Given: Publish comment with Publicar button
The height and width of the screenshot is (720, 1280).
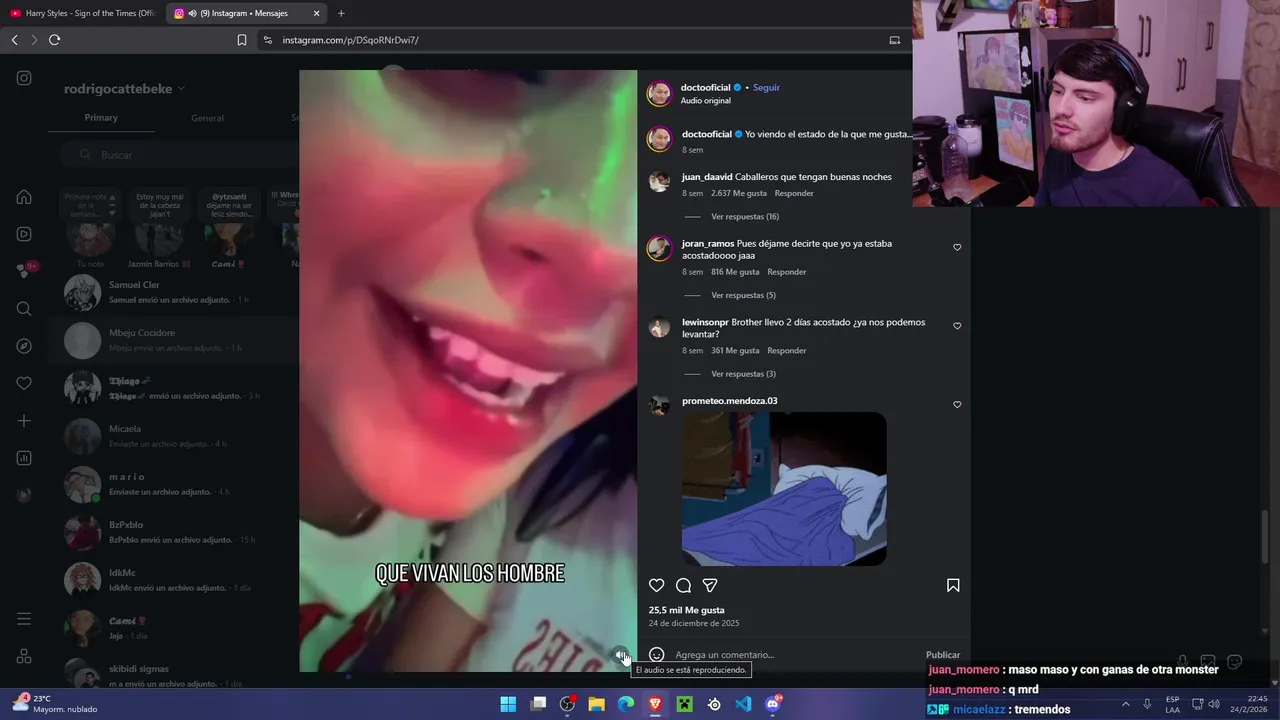Looking at the screenshot, I should click(943, 655).
